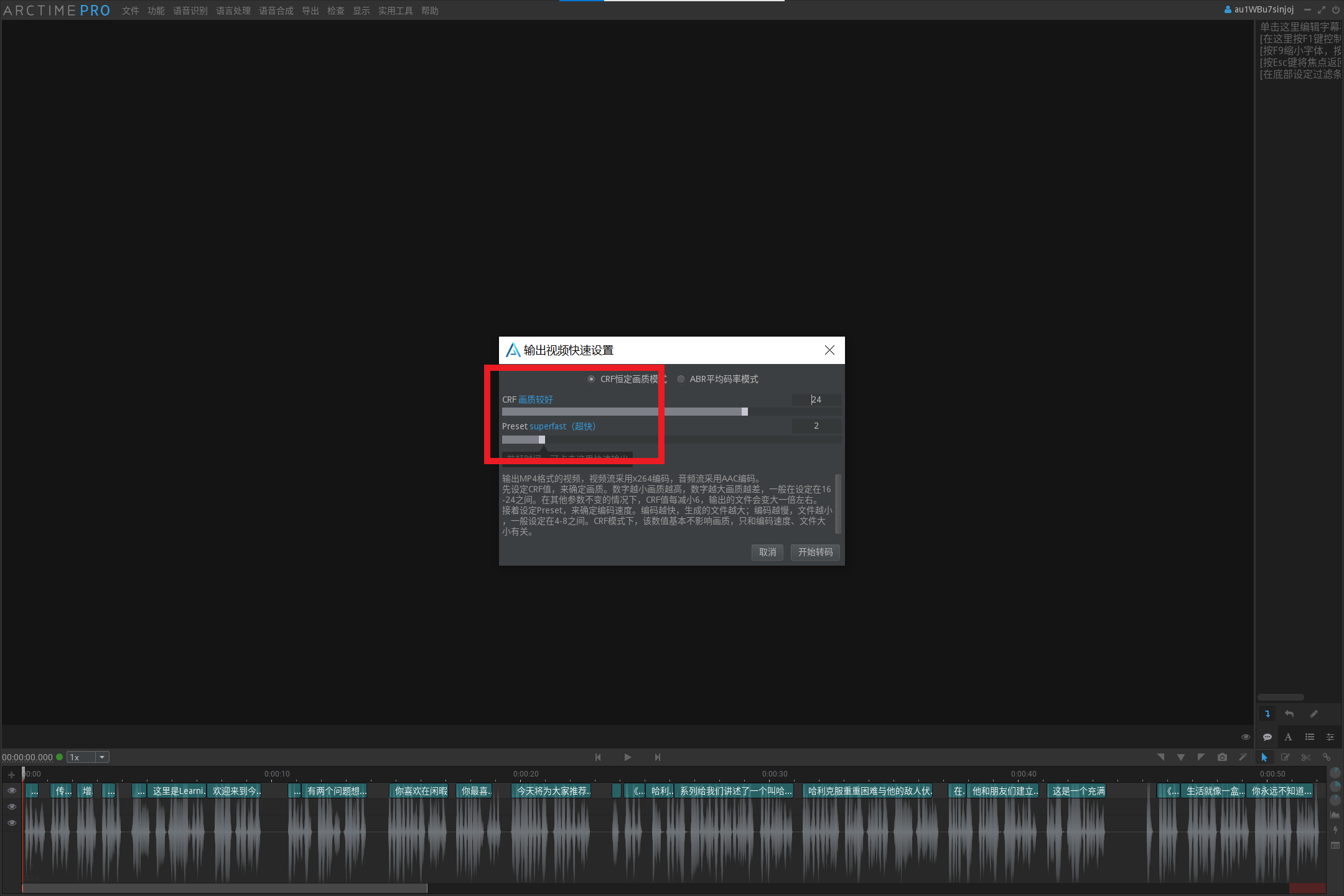Open the 导出 menu
This screenshot has width=1344, height=896.
pyautogui.click(x=310, y=11)
